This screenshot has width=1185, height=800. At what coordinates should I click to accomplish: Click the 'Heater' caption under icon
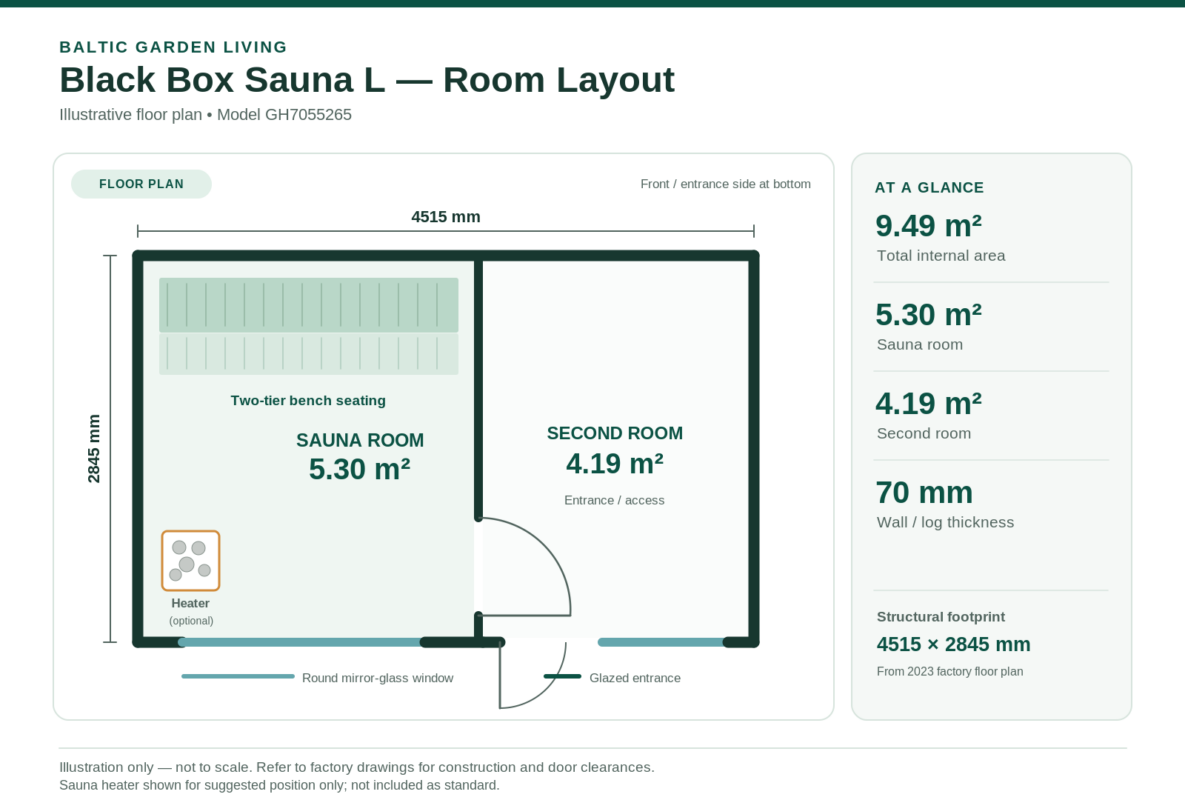(190, 604)
